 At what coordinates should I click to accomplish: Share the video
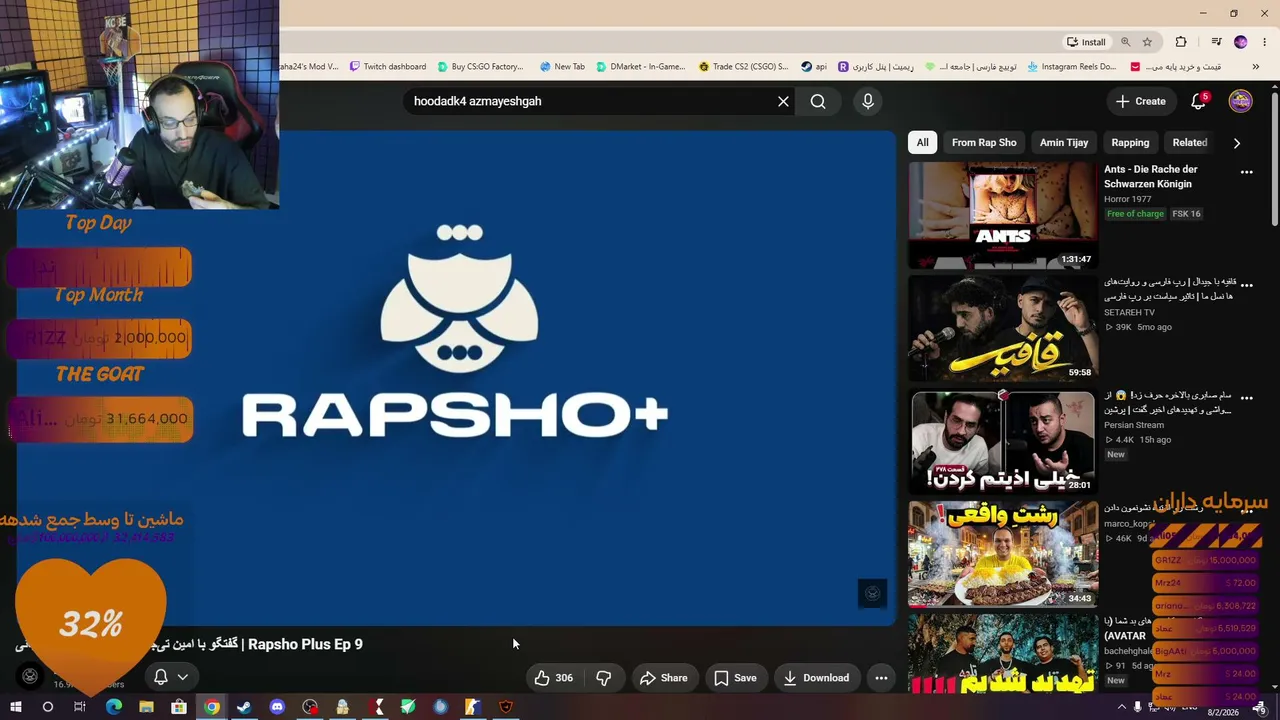(x=664, y=678)
